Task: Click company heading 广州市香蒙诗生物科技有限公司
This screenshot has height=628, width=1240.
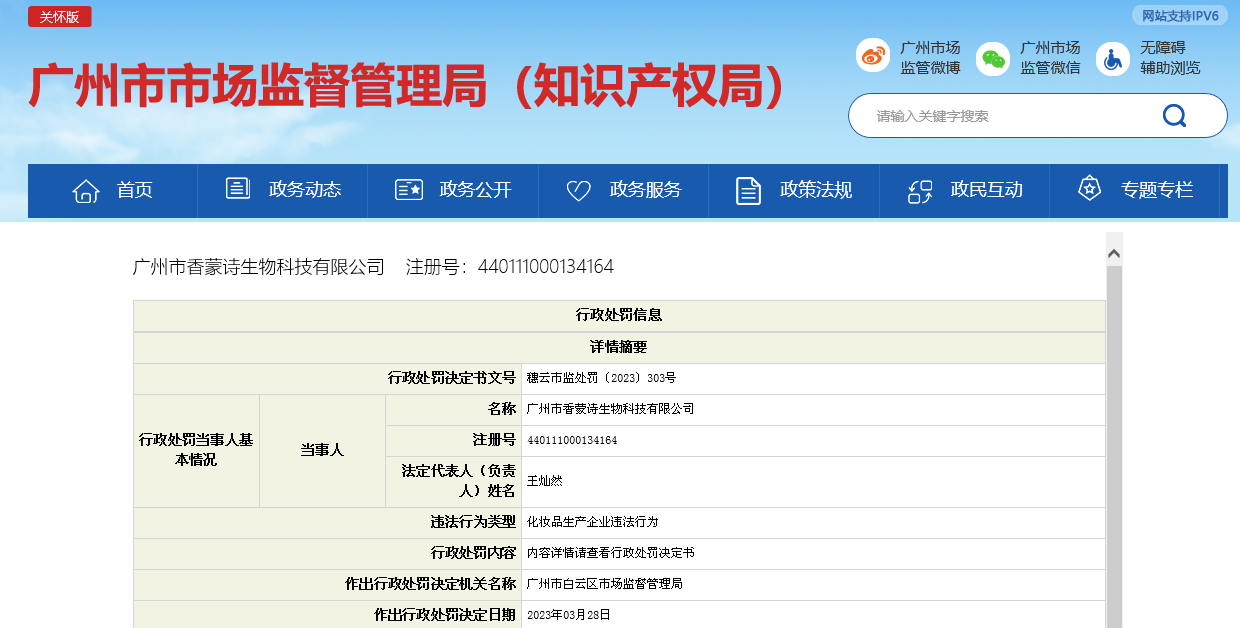Action: point(259,267)
